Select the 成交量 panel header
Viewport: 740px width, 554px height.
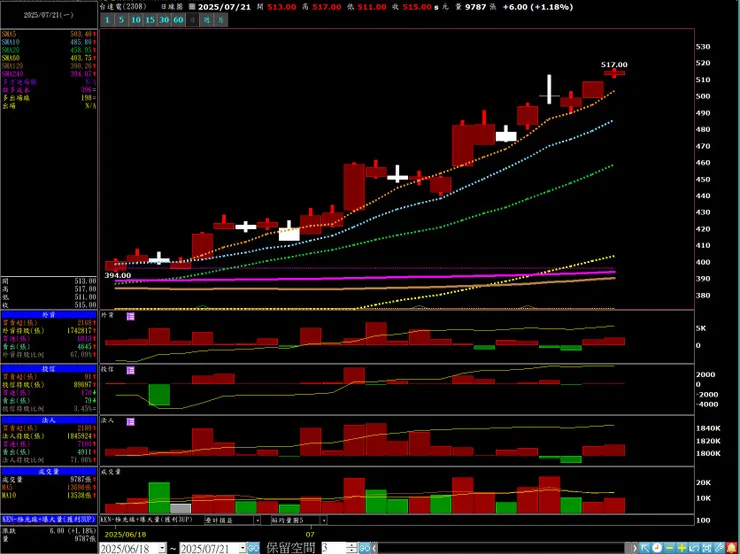(49, 471)
